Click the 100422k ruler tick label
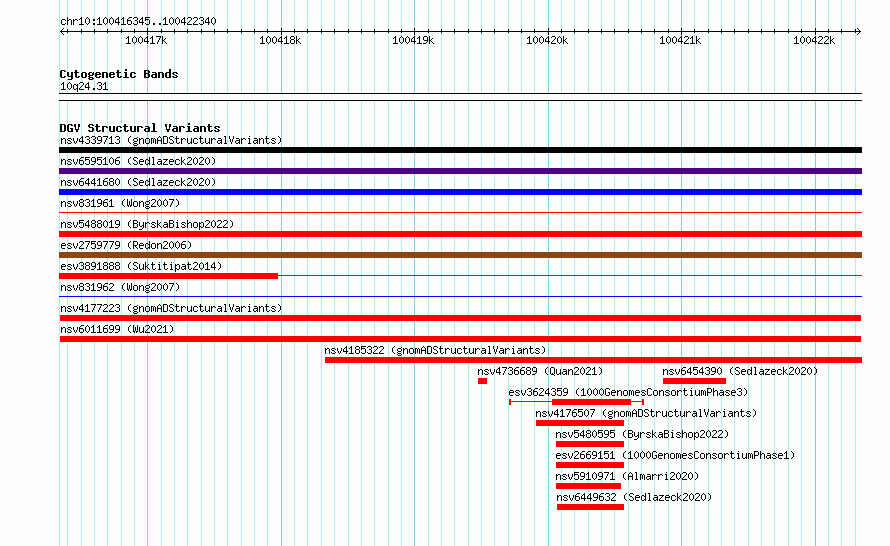 click(x=814, y=40)
